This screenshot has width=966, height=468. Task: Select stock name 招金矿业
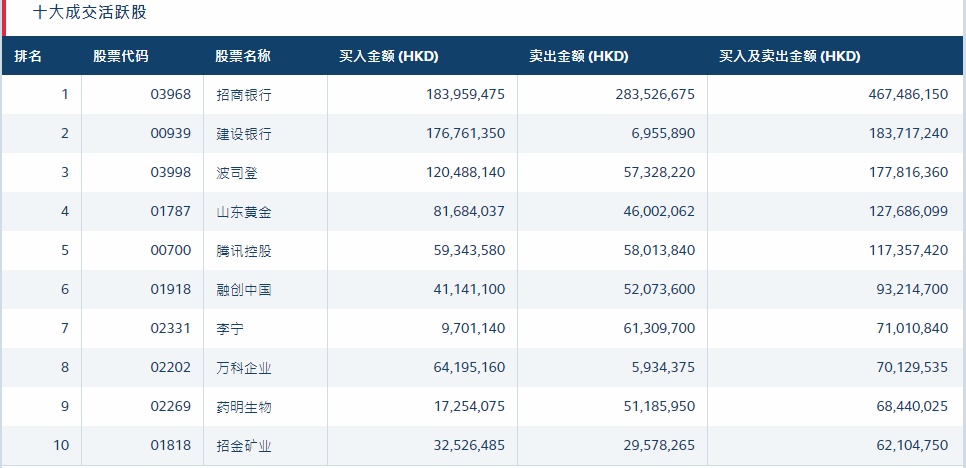click(244, 445)
